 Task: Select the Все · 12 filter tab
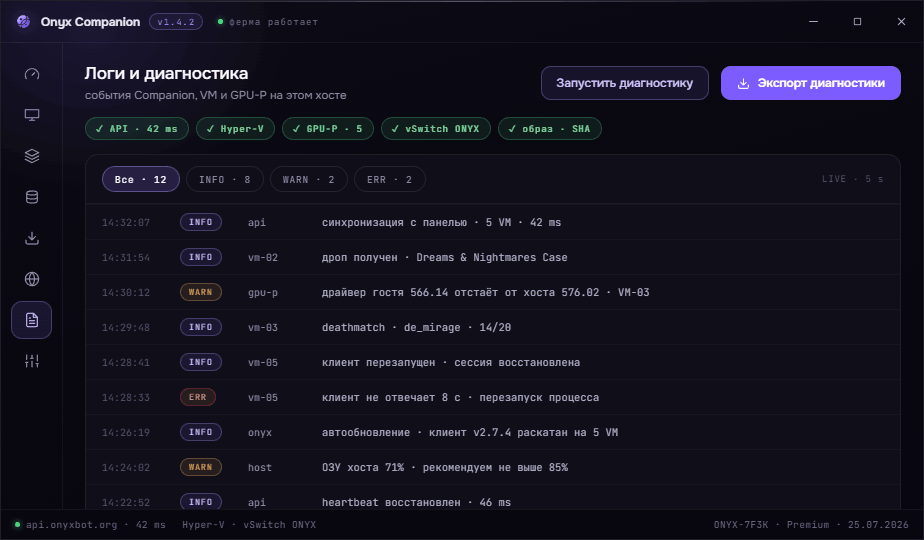141,179
